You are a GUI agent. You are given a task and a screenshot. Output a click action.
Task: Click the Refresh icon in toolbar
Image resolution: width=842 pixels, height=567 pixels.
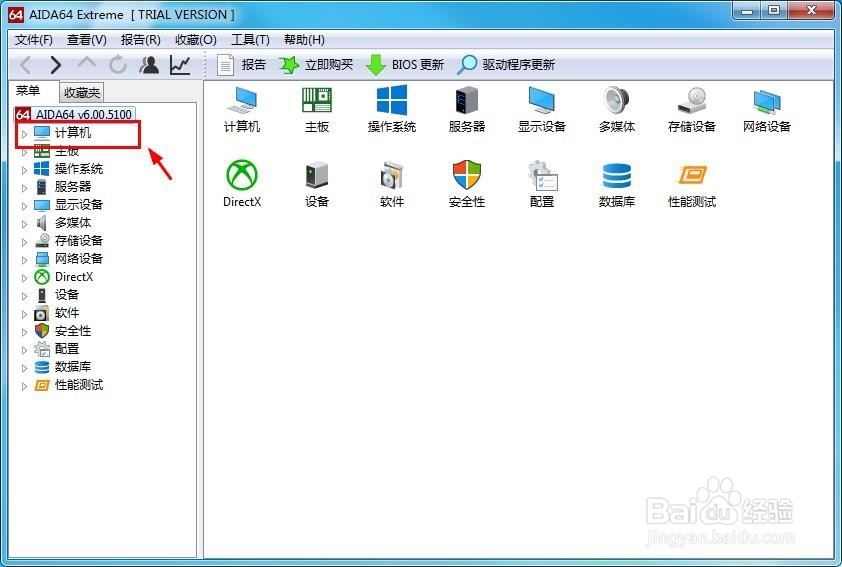(x=118, y=65)
